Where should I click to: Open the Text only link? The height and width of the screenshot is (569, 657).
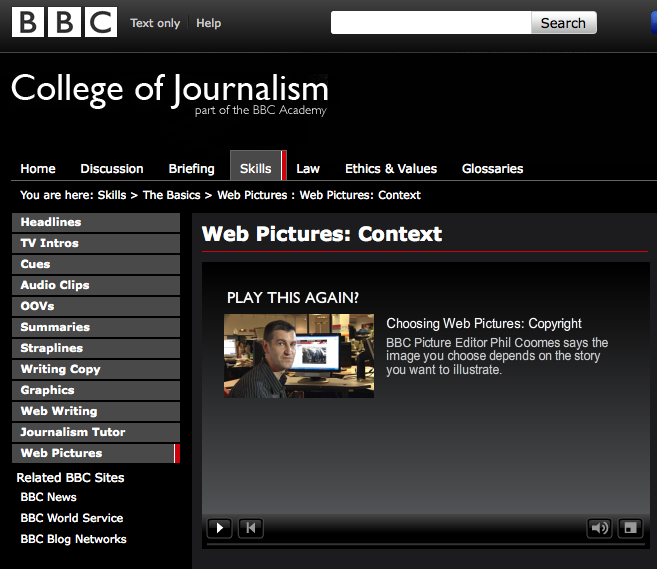[155, 23]
